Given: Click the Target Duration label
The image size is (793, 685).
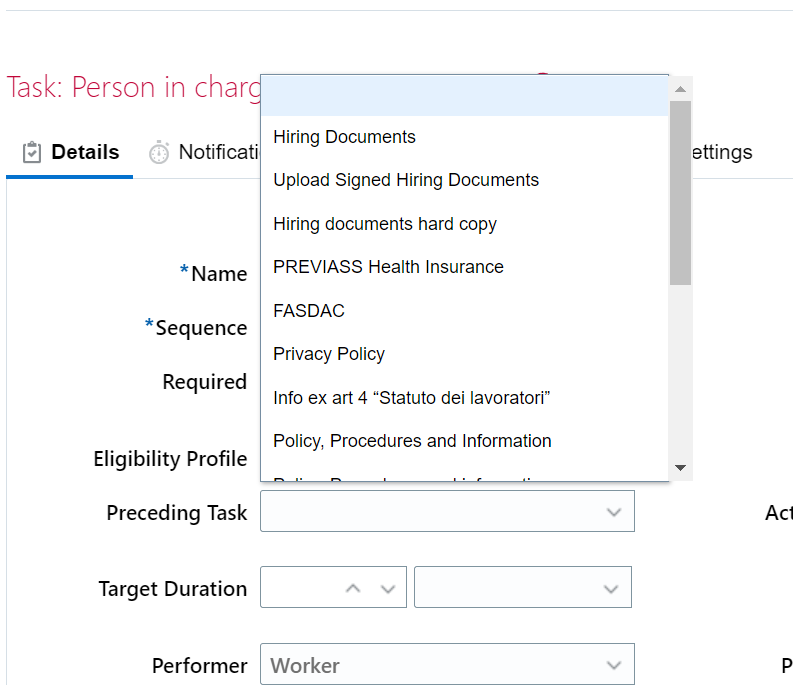Looking at the screenshot, I should click(x=173, y=589).
